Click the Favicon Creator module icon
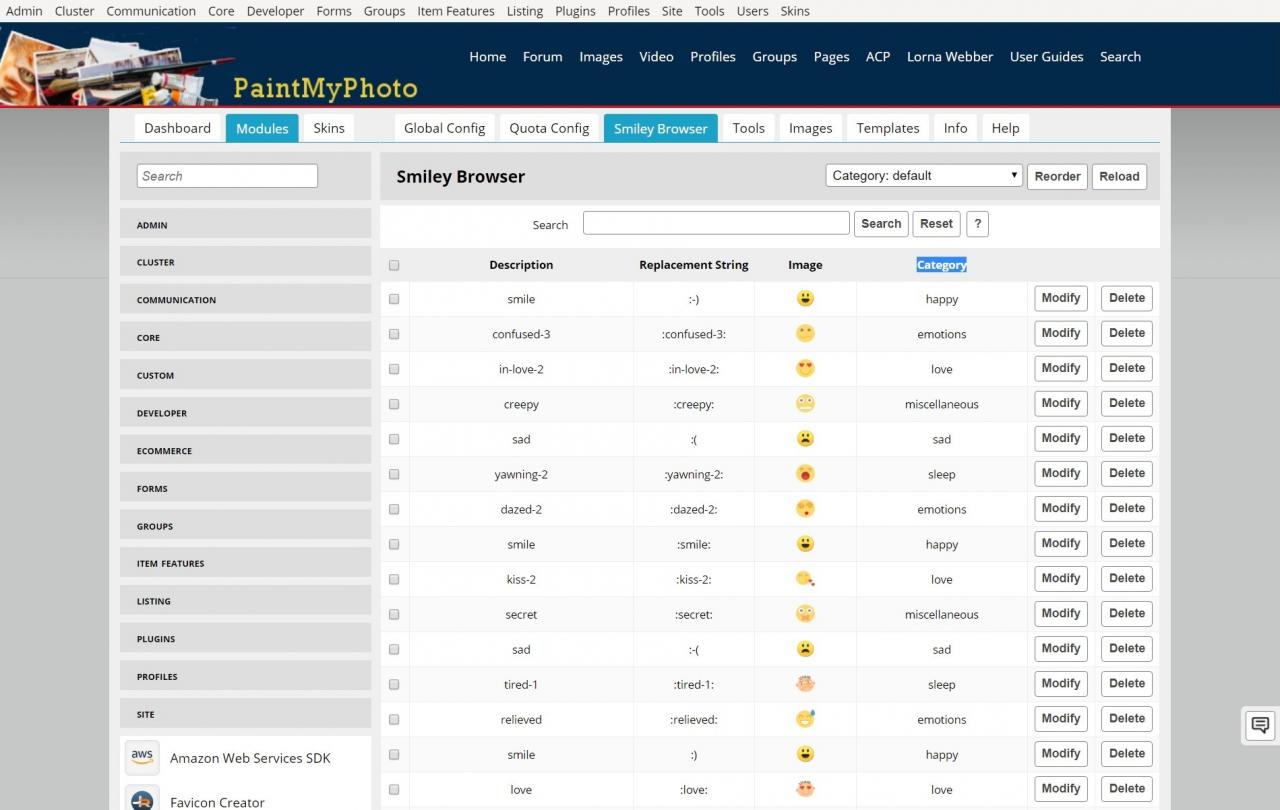This screenshot has height=810, width=1280. click(x=142, y=799)
